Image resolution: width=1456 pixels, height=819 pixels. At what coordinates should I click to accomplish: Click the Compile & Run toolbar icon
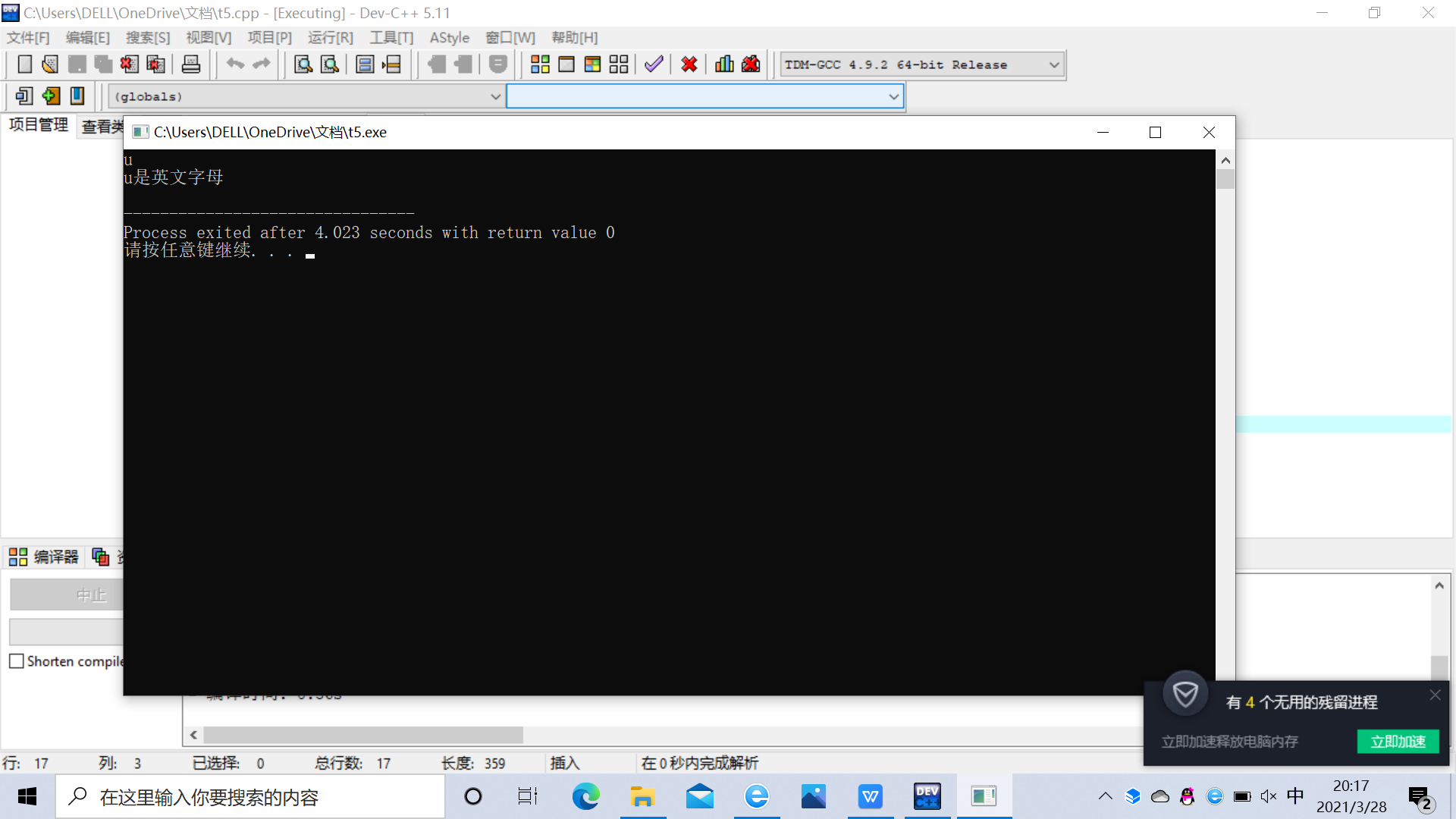(x=592, y=64)
